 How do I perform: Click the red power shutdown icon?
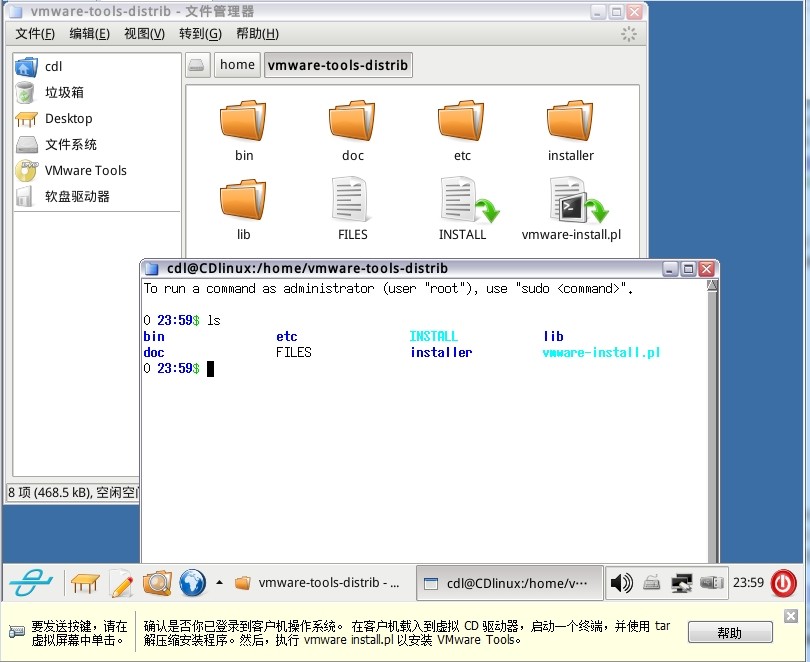click(x=783, y=584)
